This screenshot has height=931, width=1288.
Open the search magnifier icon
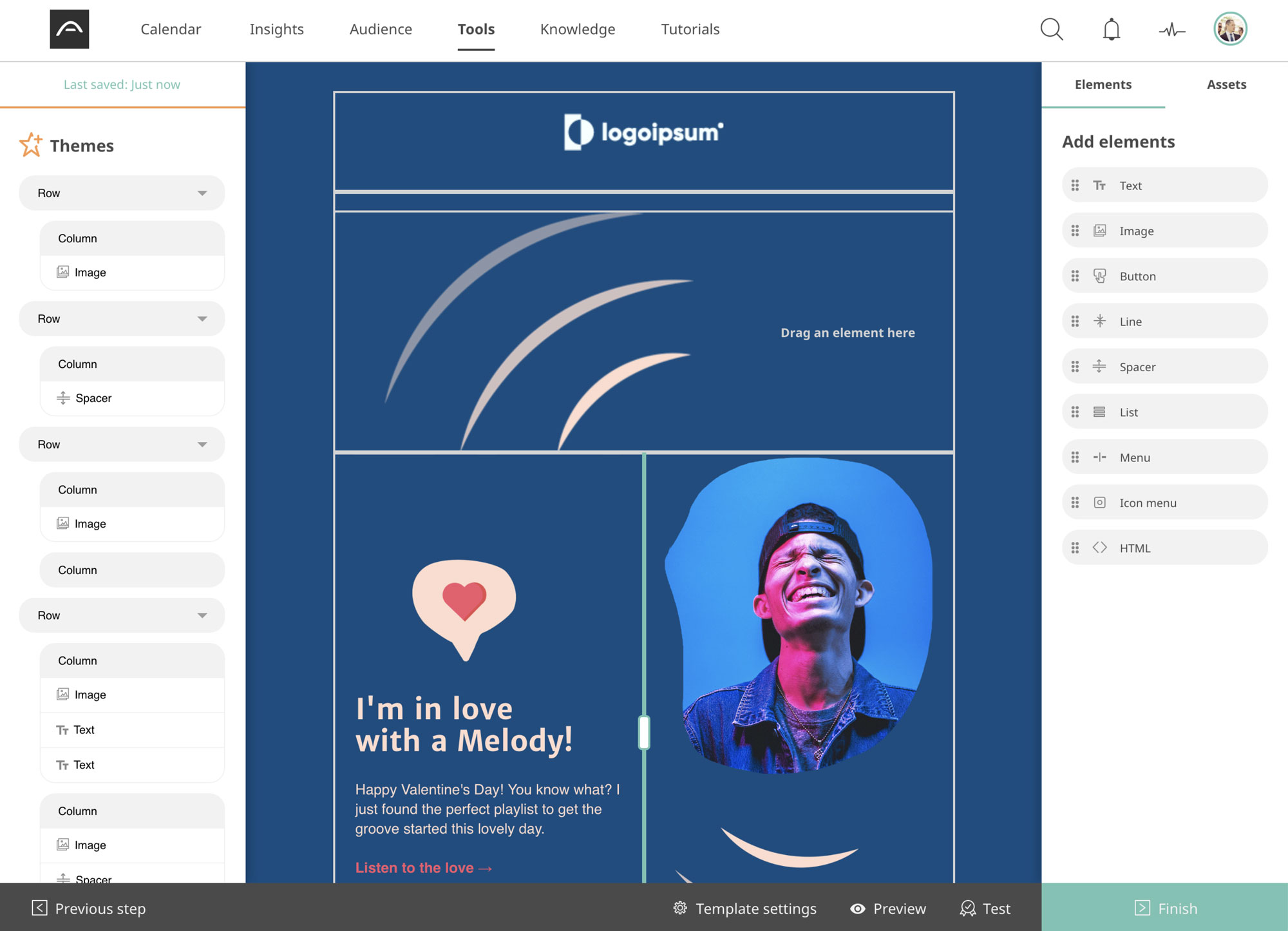coord(1052,29)
